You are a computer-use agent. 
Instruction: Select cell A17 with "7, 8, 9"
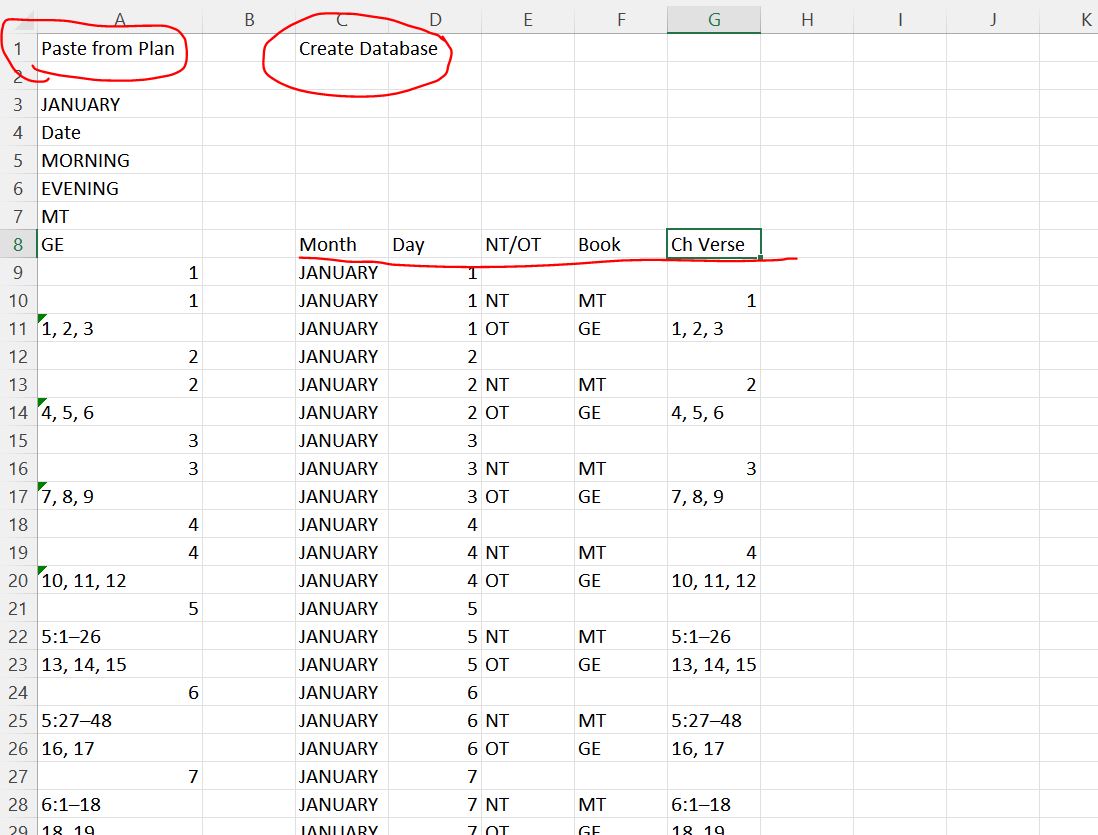[120, 497]
